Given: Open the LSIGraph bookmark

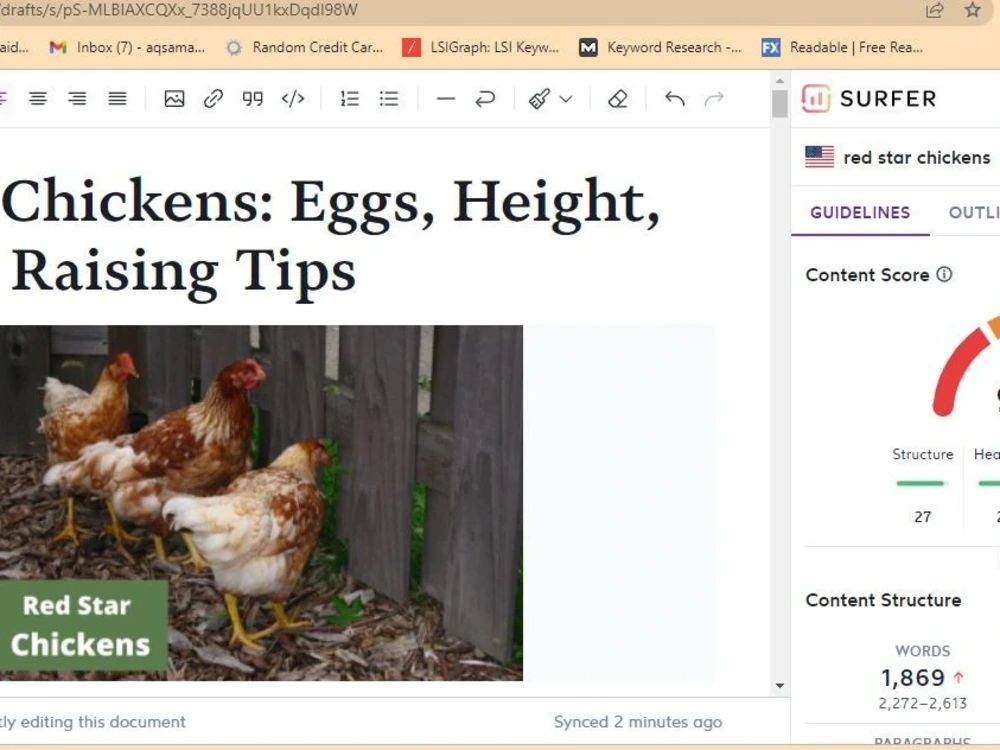Looking at the screenshot, I should (x=480, y=47).
